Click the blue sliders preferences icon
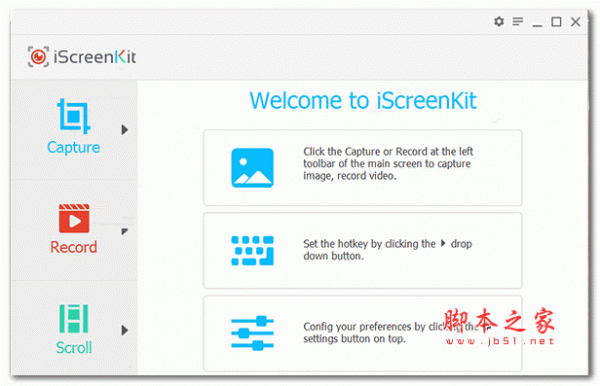This screenshot has height=386, width=600. click(x=252, y=333)
